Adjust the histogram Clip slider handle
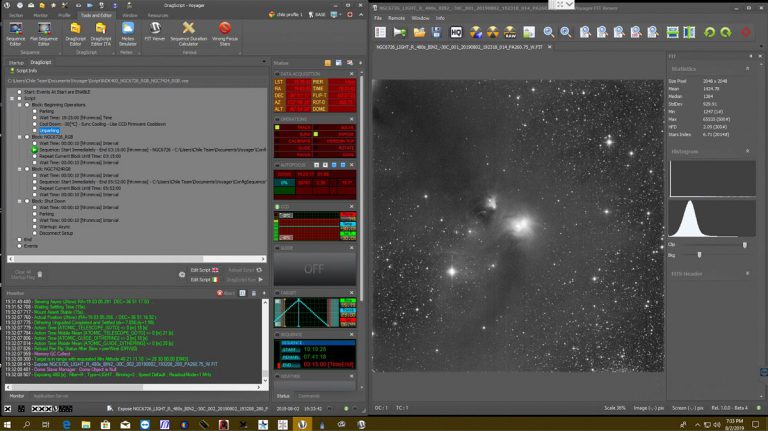This screenshot has height=431, width=768. tap(745, 244)
